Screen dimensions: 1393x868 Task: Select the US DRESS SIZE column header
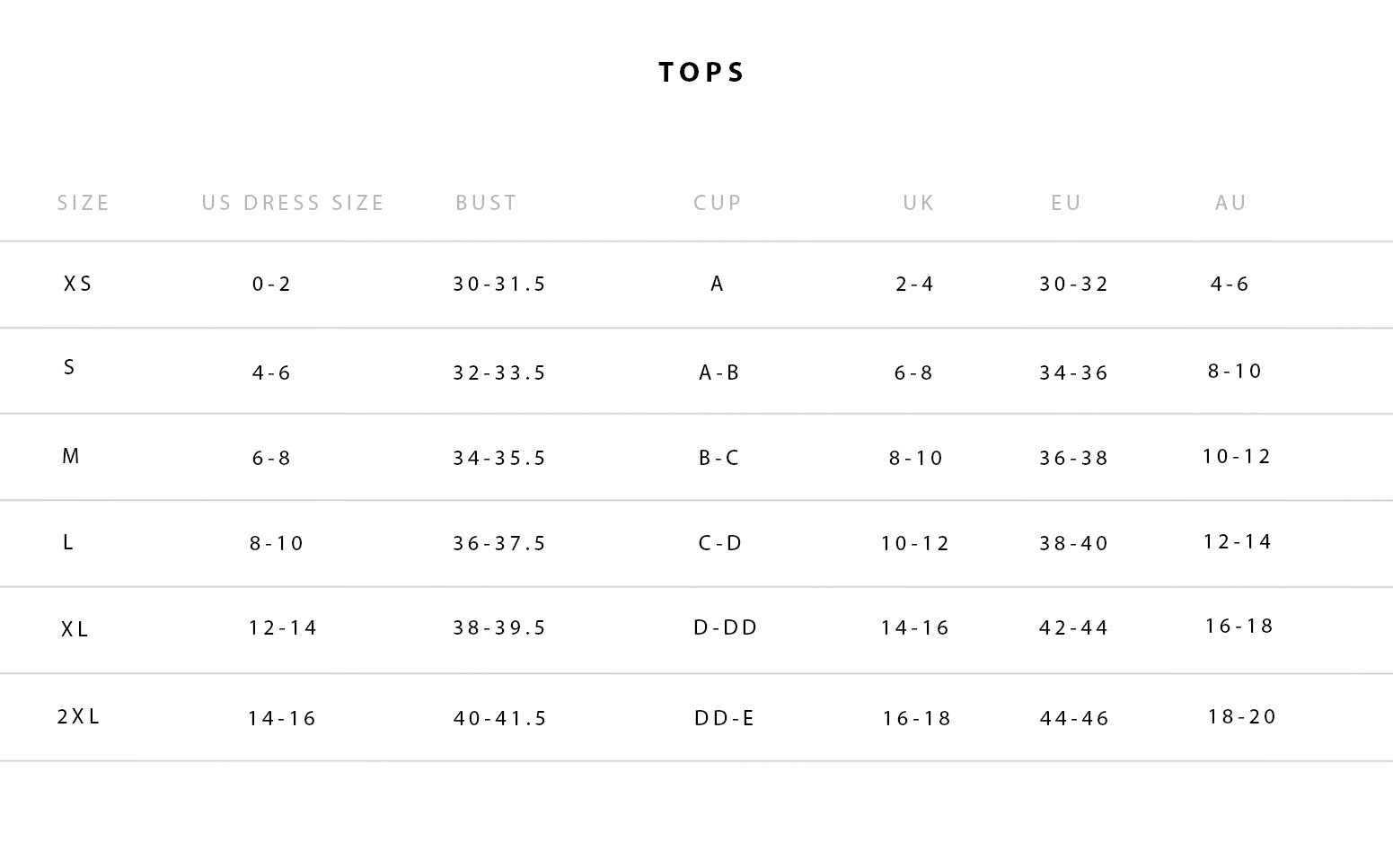pyautogui.click(x=293, y=203)
